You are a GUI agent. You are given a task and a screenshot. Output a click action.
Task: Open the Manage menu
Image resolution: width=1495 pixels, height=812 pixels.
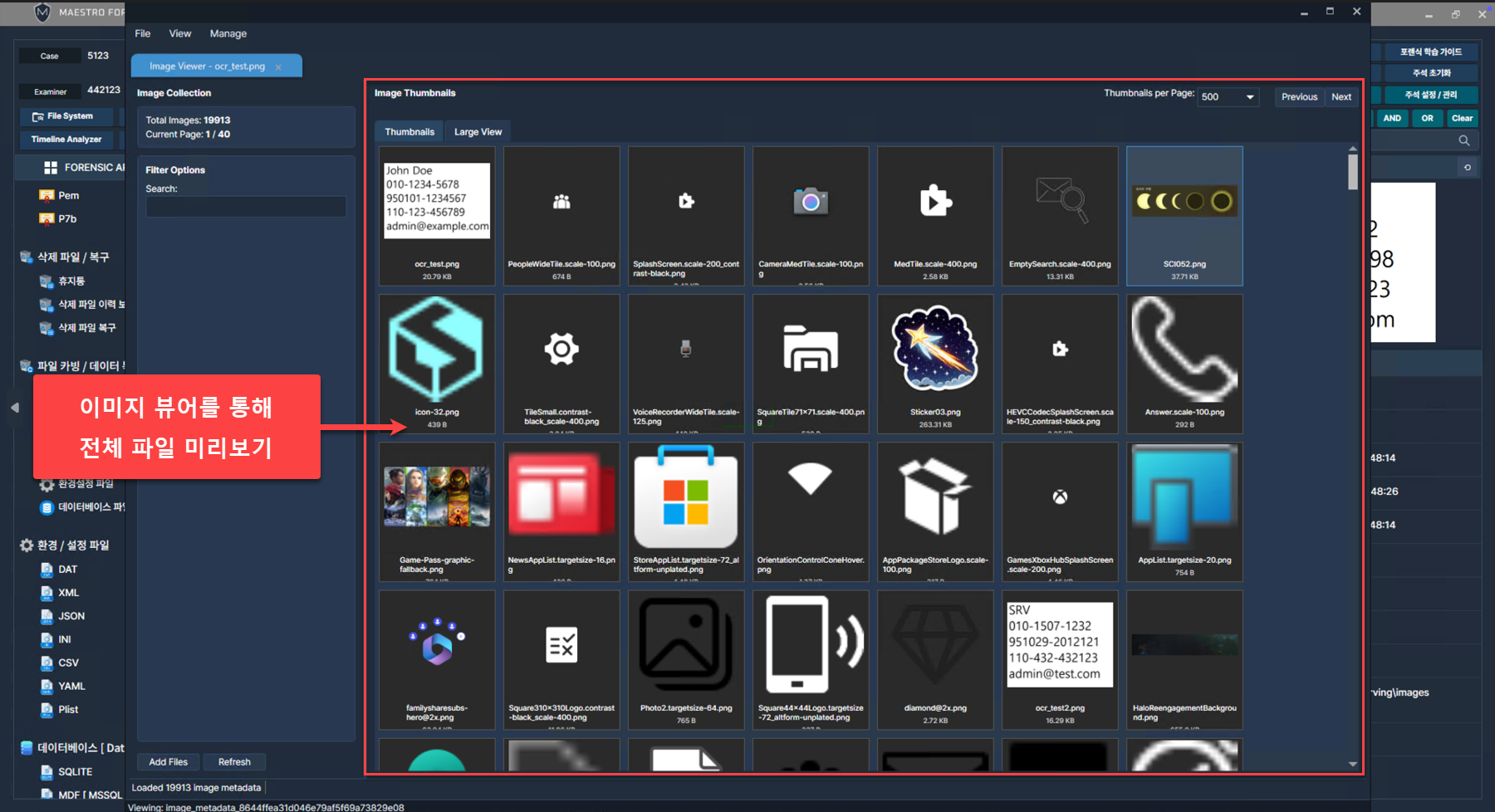coord(228,34)
